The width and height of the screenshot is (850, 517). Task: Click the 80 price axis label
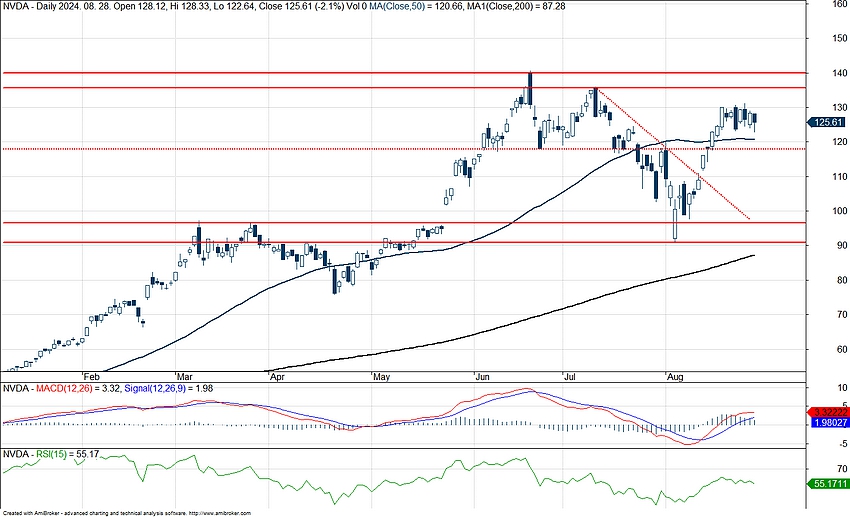click(842, 280)
